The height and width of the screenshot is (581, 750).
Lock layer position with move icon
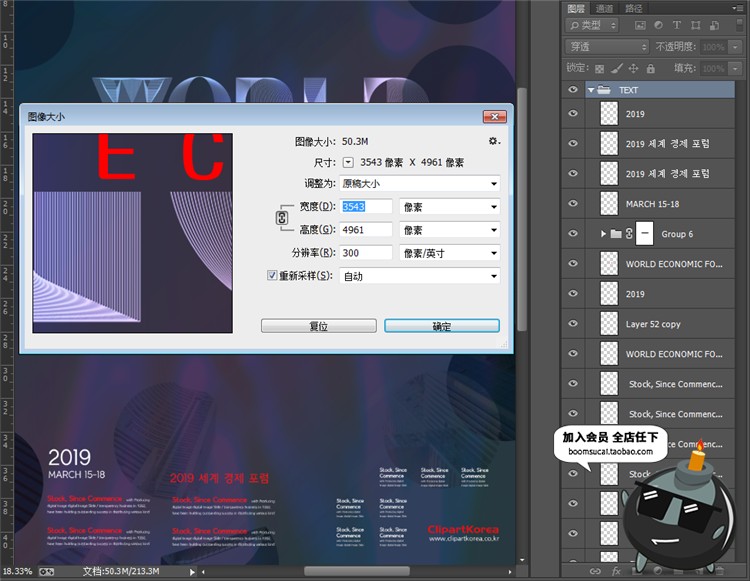click(x=634, y=68)
